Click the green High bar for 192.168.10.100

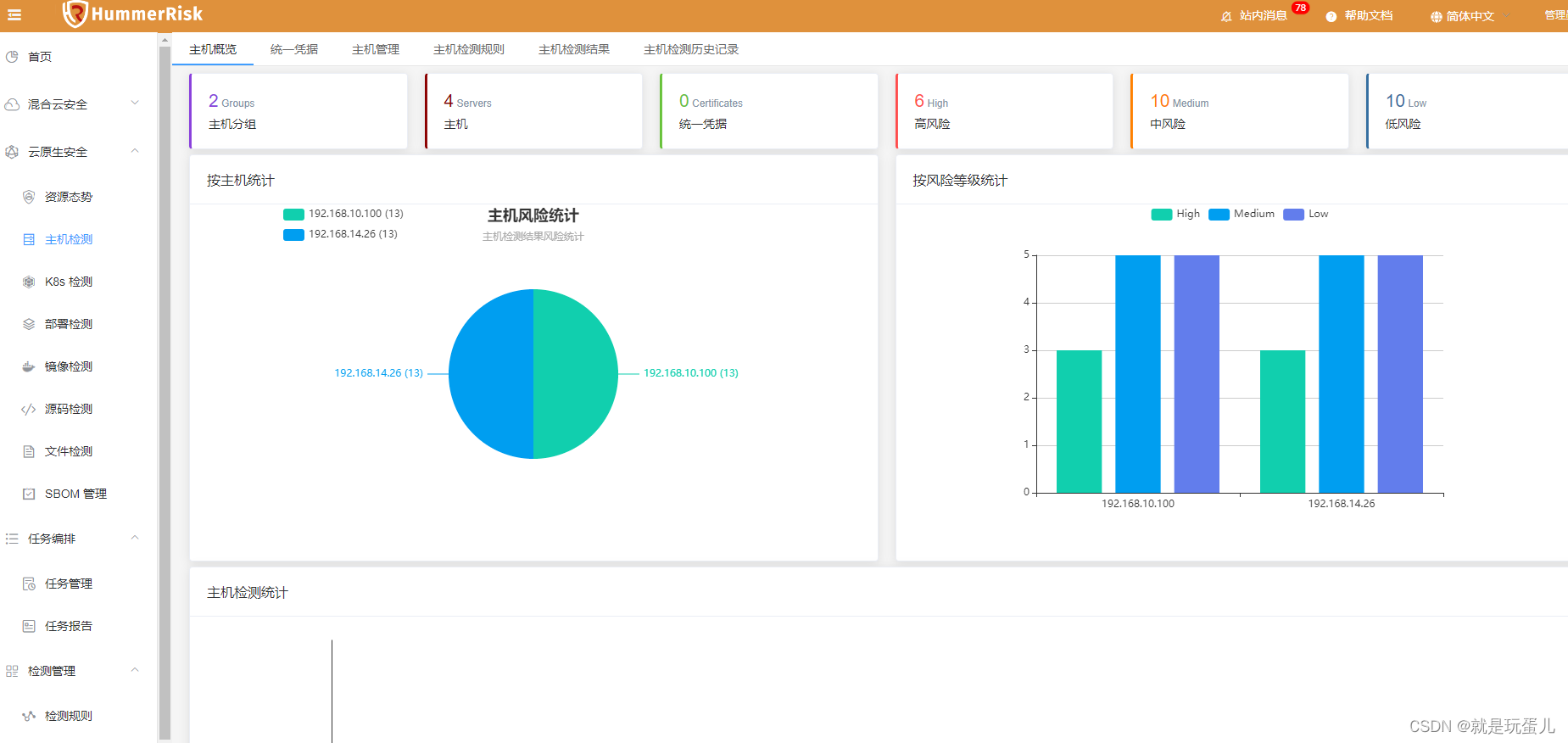[1079, 422]
